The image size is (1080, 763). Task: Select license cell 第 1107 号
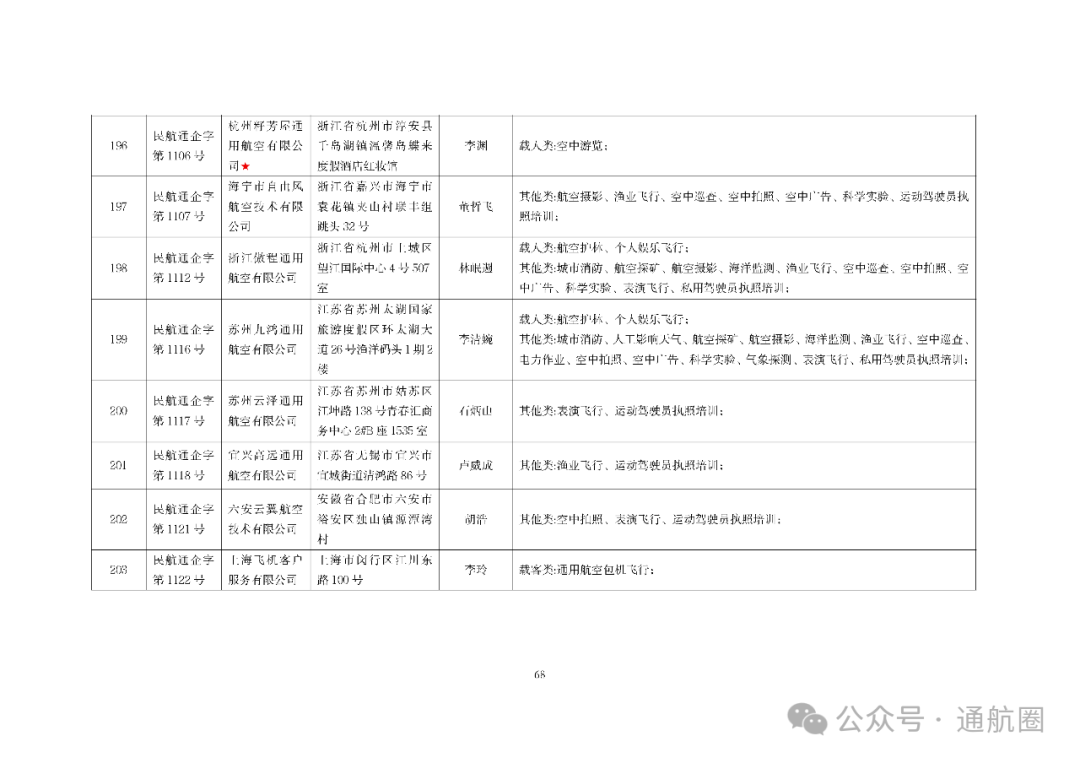[184, 207]
